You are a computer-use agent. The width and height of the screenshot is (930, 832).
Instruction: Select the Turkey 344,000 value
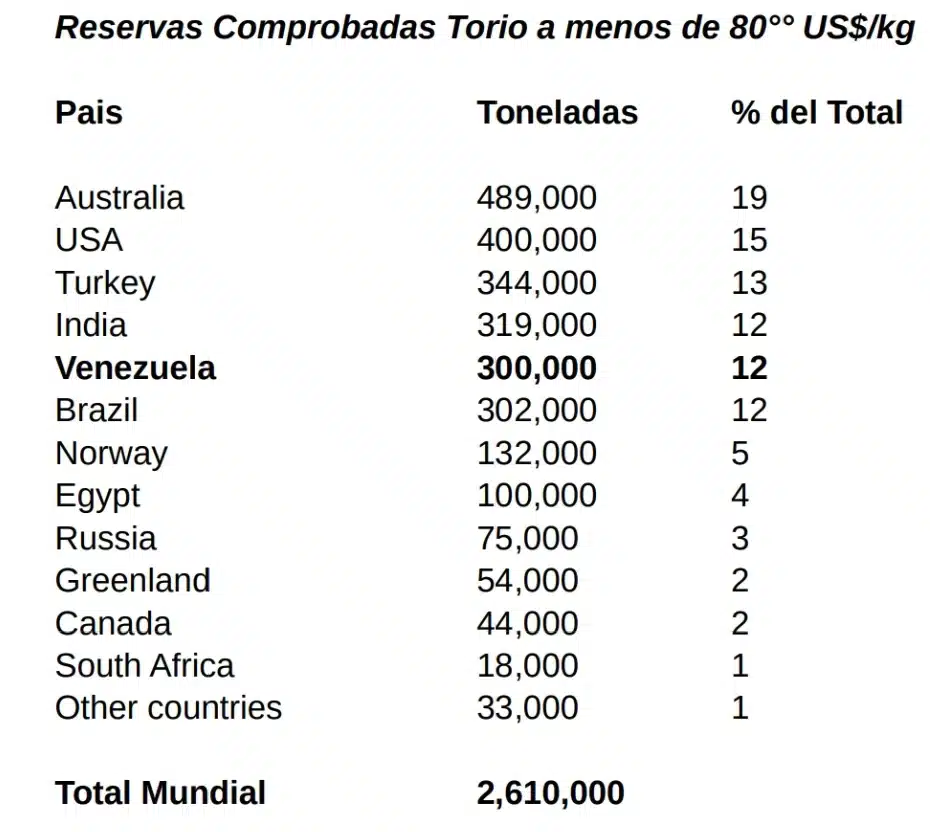click(536, 283)
